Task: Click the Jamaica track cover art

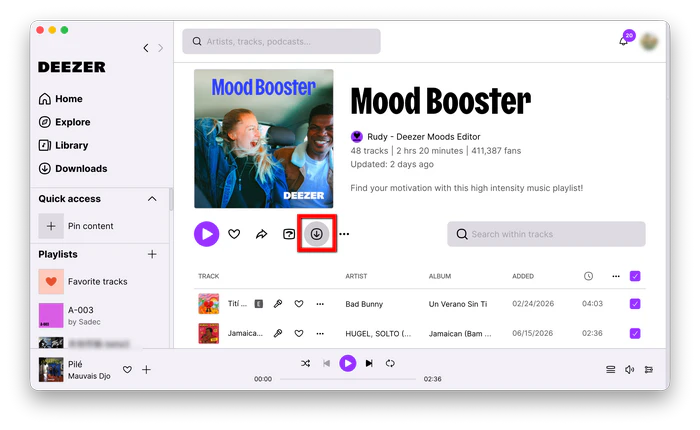Action: [x=208, y=333]
